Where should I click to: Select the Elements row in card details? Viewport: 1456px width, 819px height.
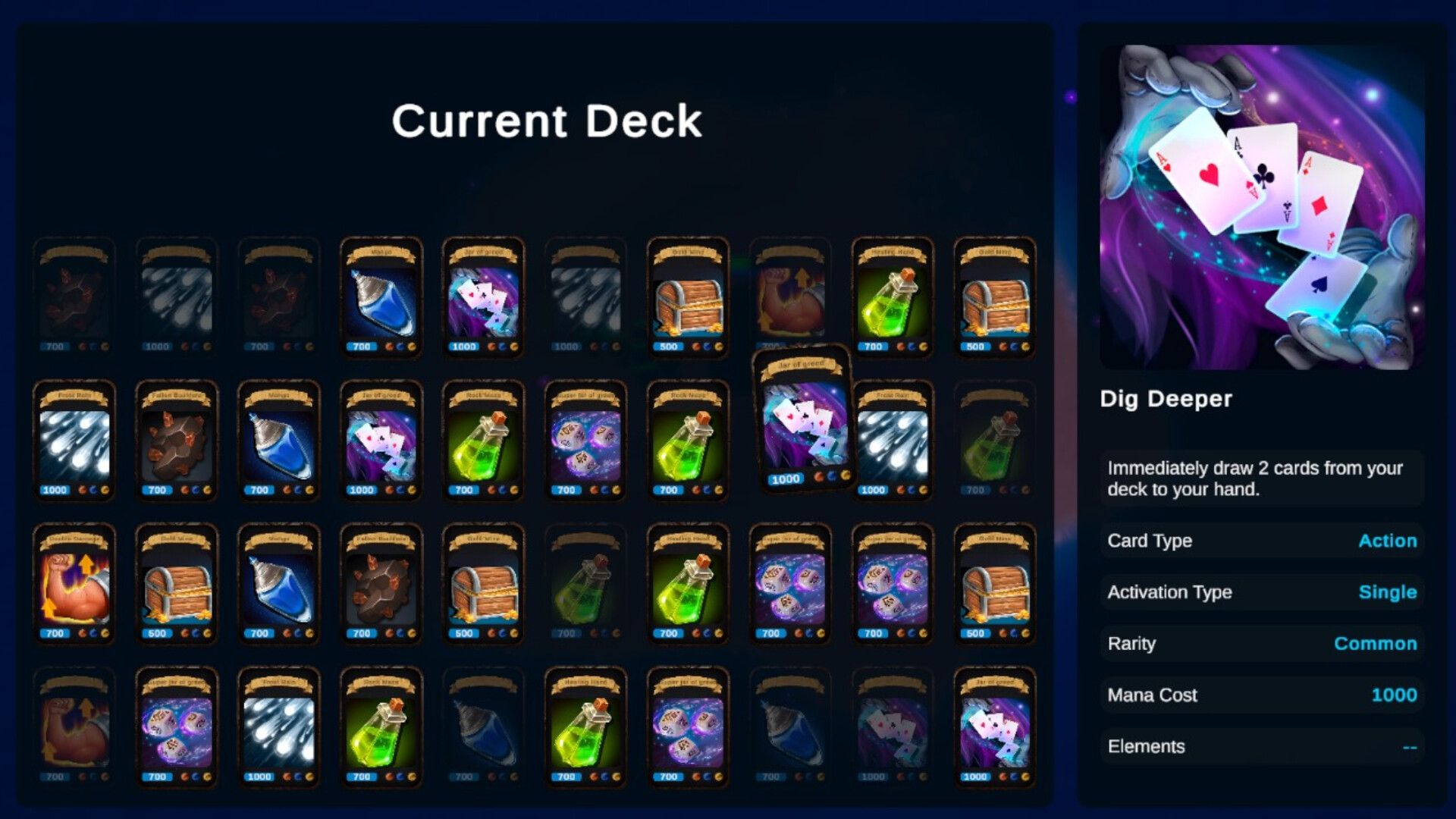[x=1262, y=747]
